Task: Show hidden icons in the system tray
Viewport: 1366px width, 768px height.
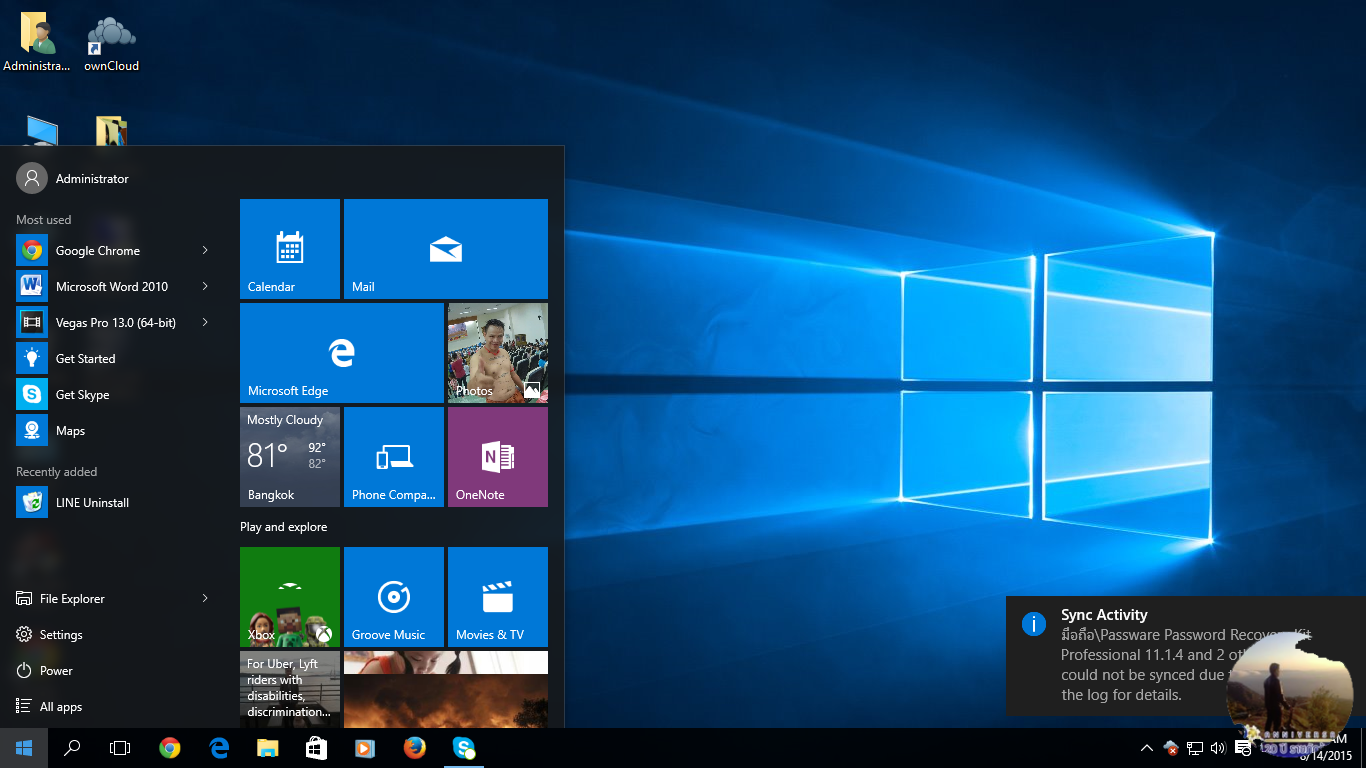Action: tap(1146, 748)
